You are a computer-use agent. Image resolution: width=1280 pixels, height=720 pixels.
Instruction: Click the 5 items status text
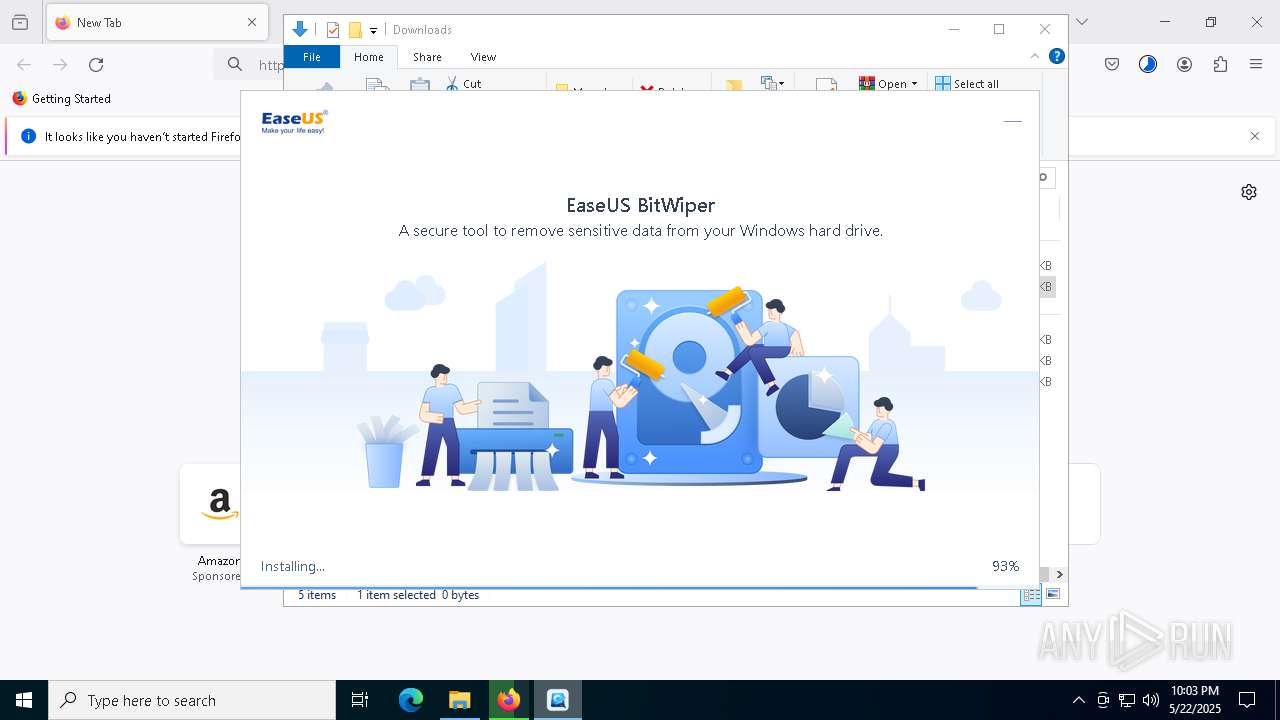[x=317, y=595]
